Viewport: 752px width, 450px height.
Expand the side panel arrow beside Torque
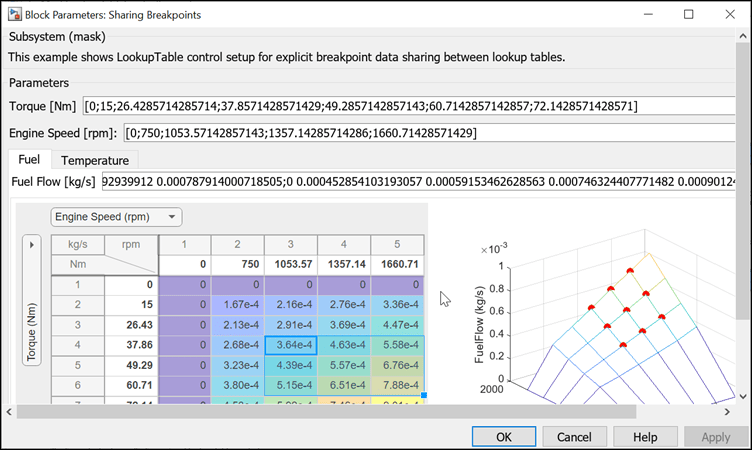(32, 245)
